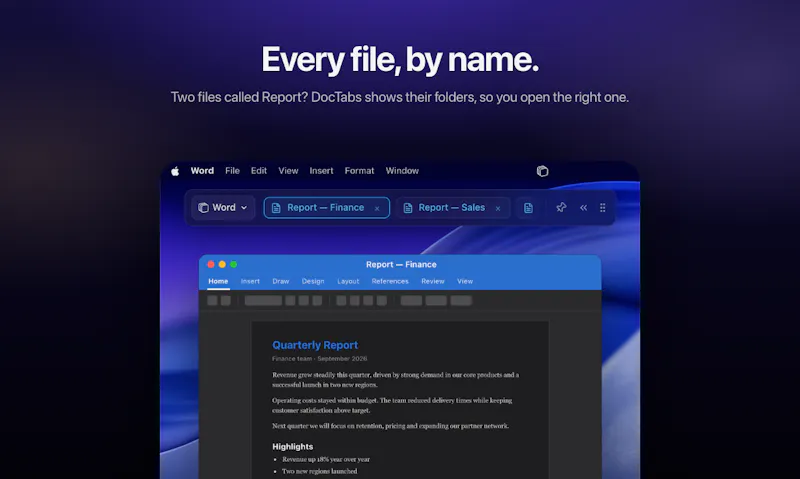
Task: Close the Report — Finance tab
Action: [377, 208]
